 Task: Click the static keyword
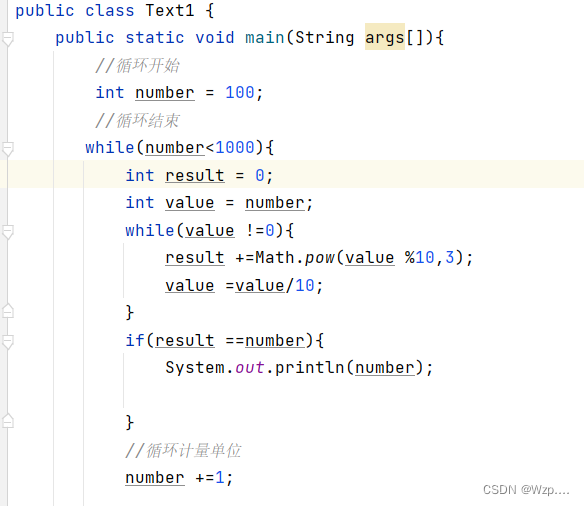pyautogui.click(x=155, y=38)
